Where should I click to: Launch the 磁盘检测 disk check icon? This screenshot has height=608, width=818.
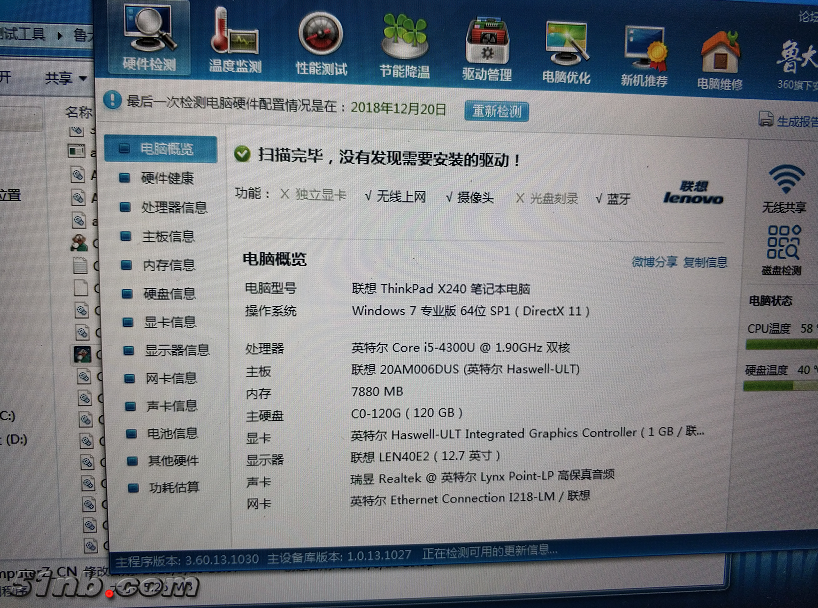click(x=783, y=248)
